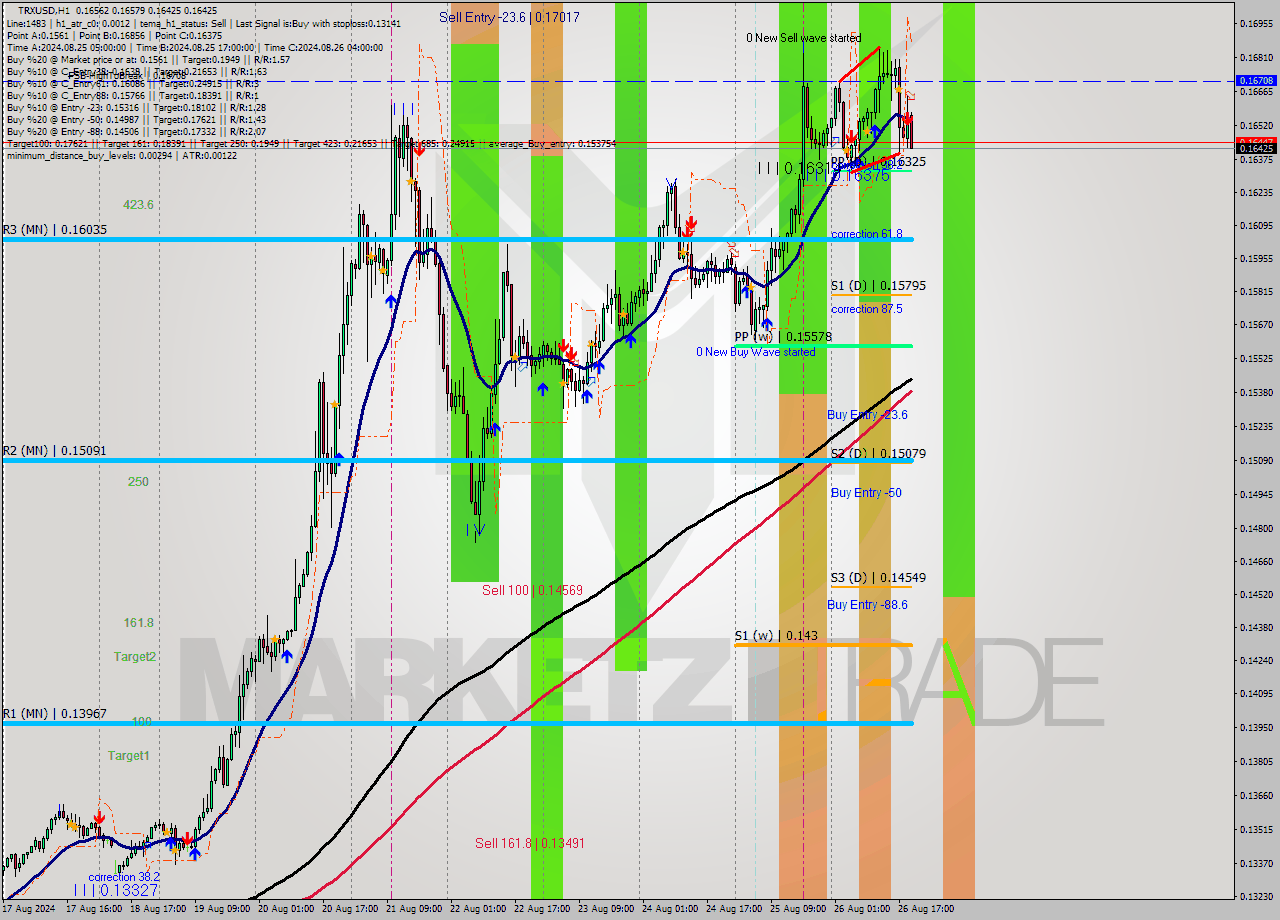Click the 0 New Sell wave started text
The height and width of the screenshot is (920, 1280).
(x=803, y=38)
